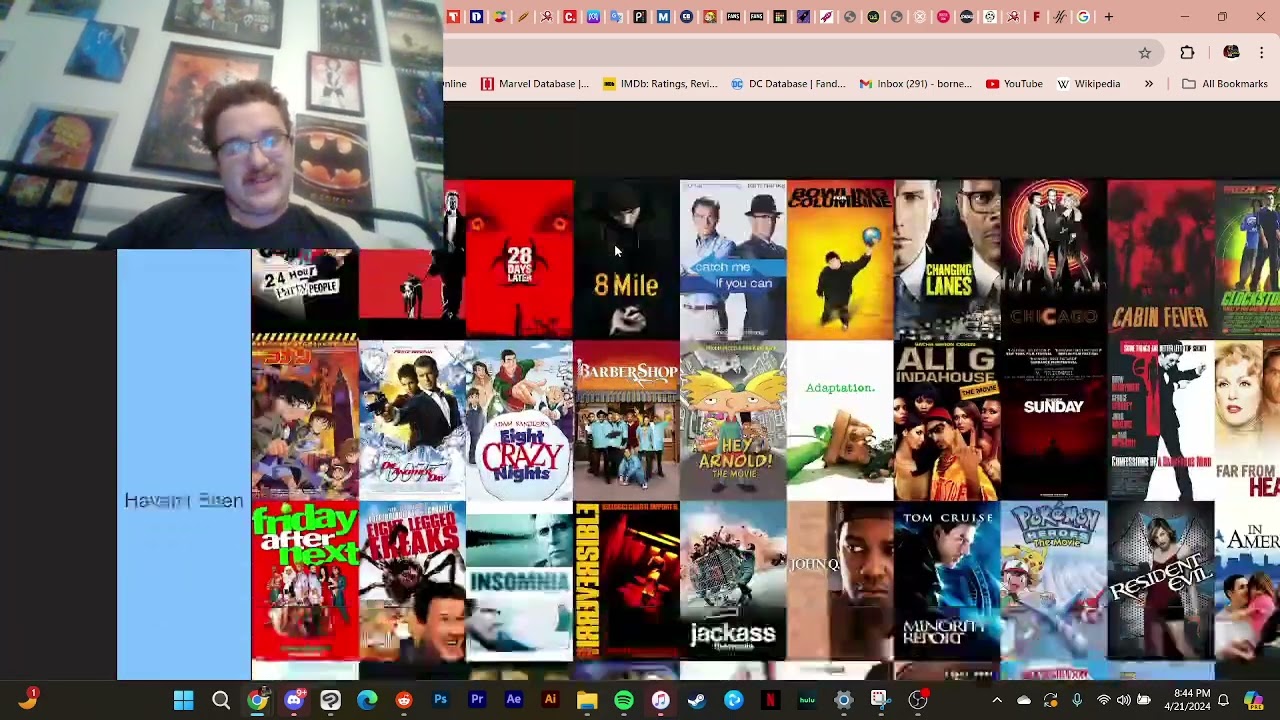Viewport: 1280px width, 720px height.
Task: Switch to the red C favicon tab
Action: [570, 17]
